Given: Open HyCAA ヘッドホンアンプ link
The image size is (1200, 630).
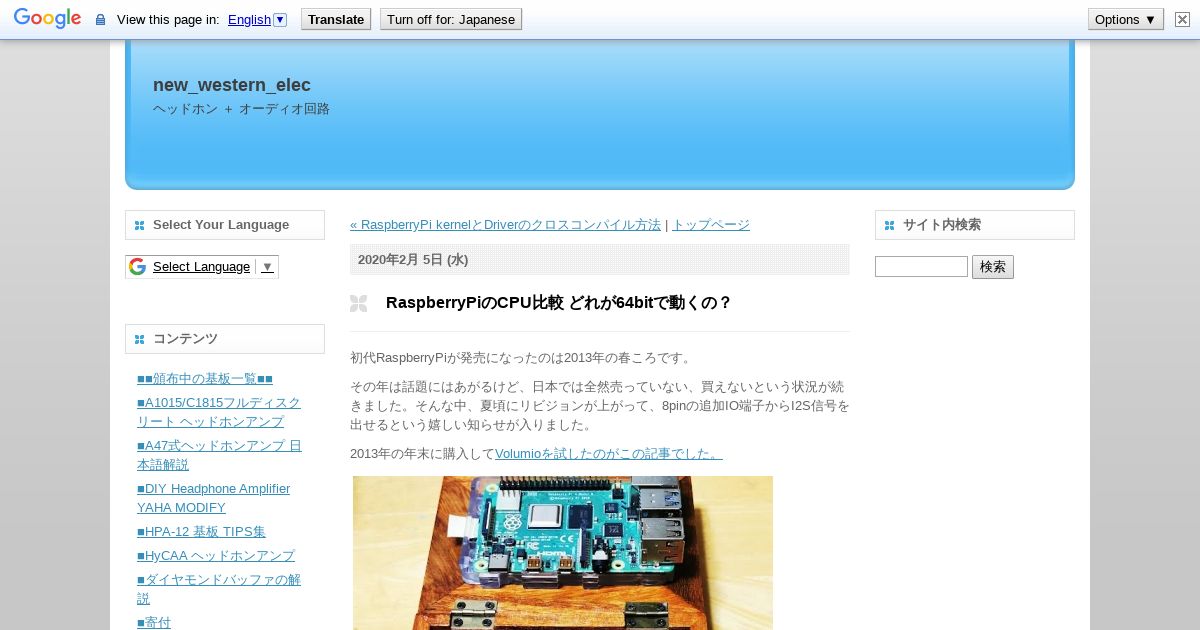Looking at the screenshot, I should coord(216,556).
